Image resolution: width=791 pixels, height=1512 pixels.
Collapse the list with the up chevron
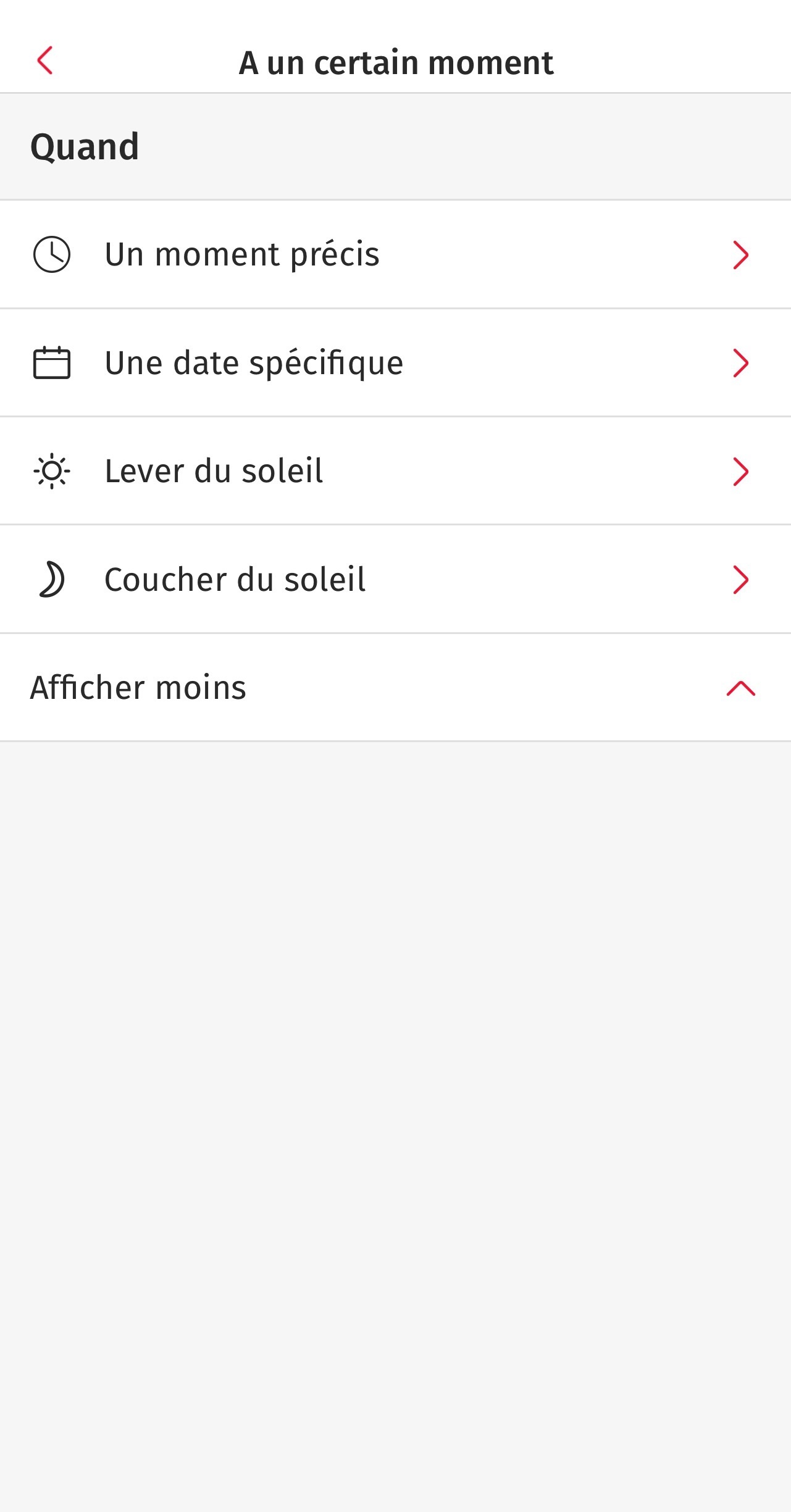[x=740, y=688]
